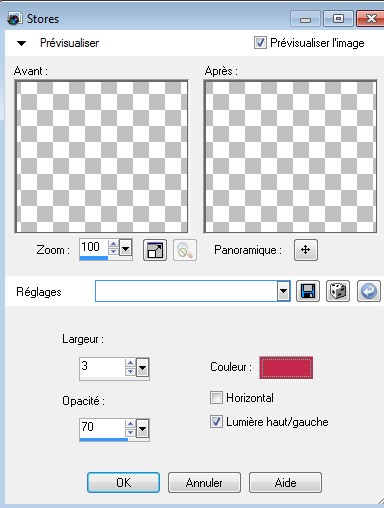Viewport: 384px width, 508px height.
Task: Save the preset using the floppy disk icon
Action: coord(308,291)
